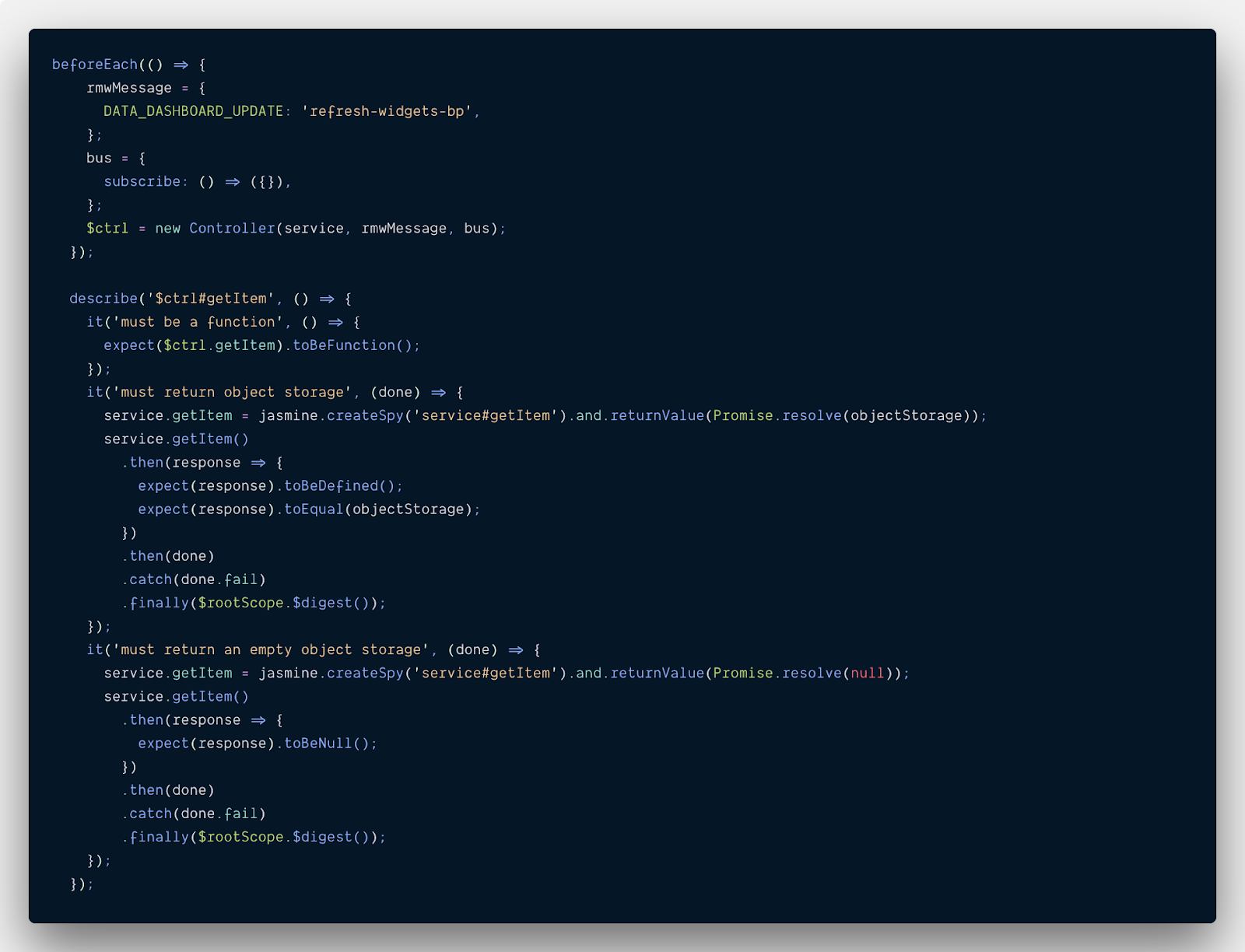Viewport: 1245px width, 952px height.
Task: Click 'must return an empty object storage' title
Action: pyautogui.click(x=271, y=649)
